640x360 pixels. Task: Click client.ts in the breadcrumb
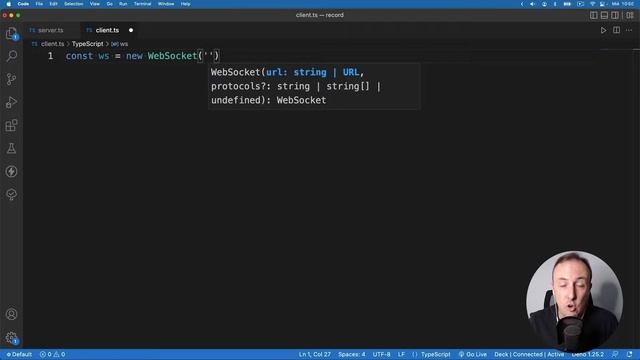[x=52, y=44]
